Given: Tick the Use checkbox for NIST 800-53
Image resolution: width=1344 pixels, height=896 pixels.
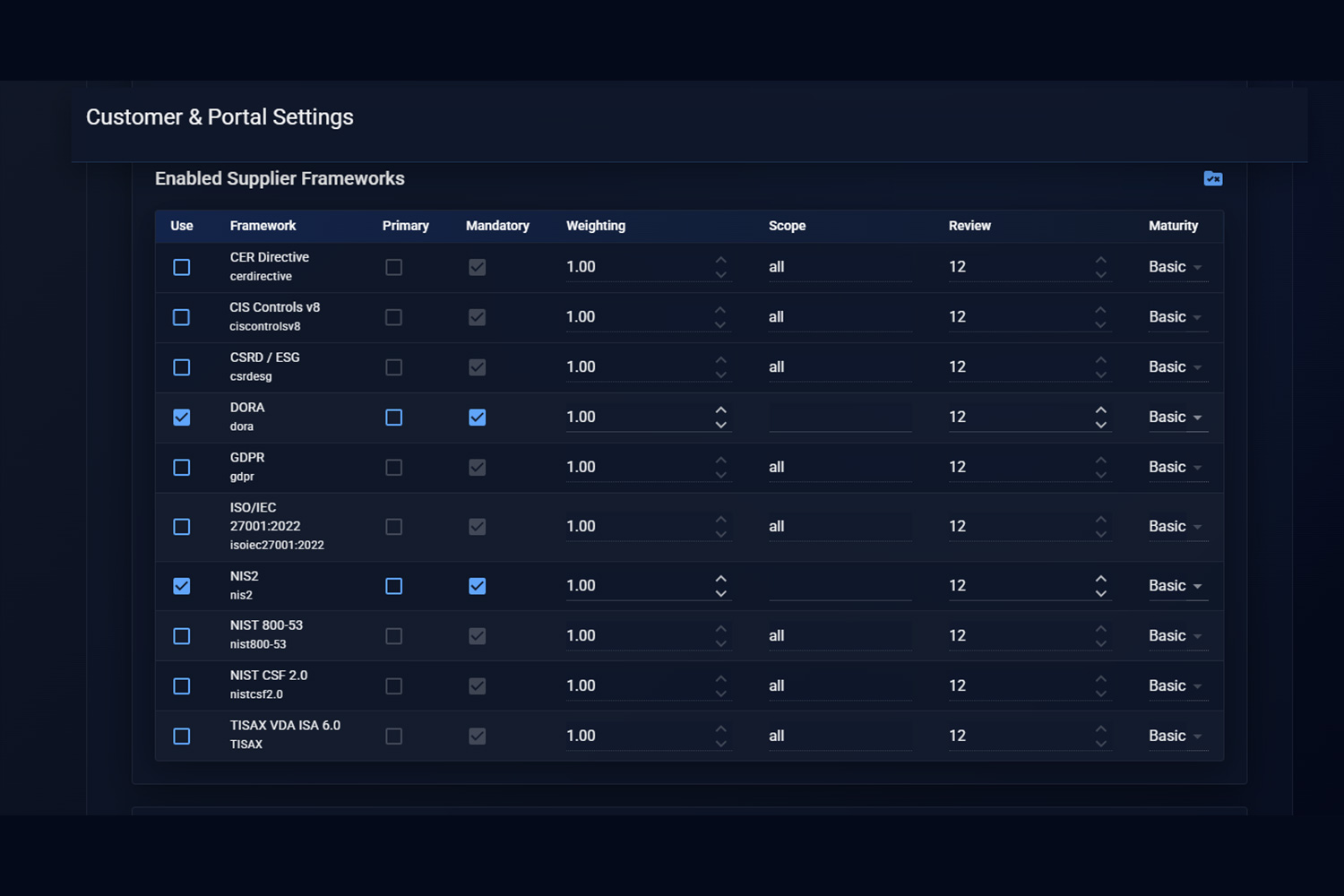Looking at the screenshot, I should coord(182,636).
